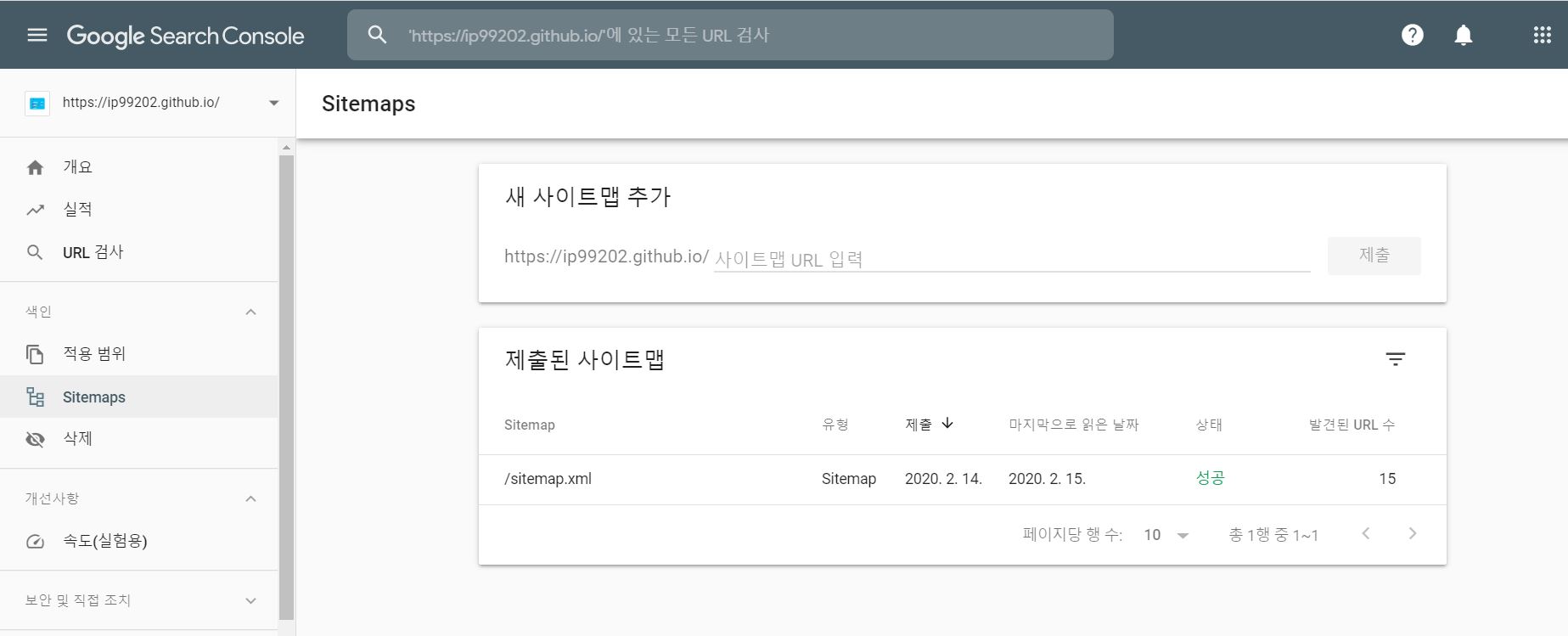Focus the 사이트맵 URL 입력 field
Image resolution: width=1568 pixels, height=636 pixels.
click(1012, 259)
